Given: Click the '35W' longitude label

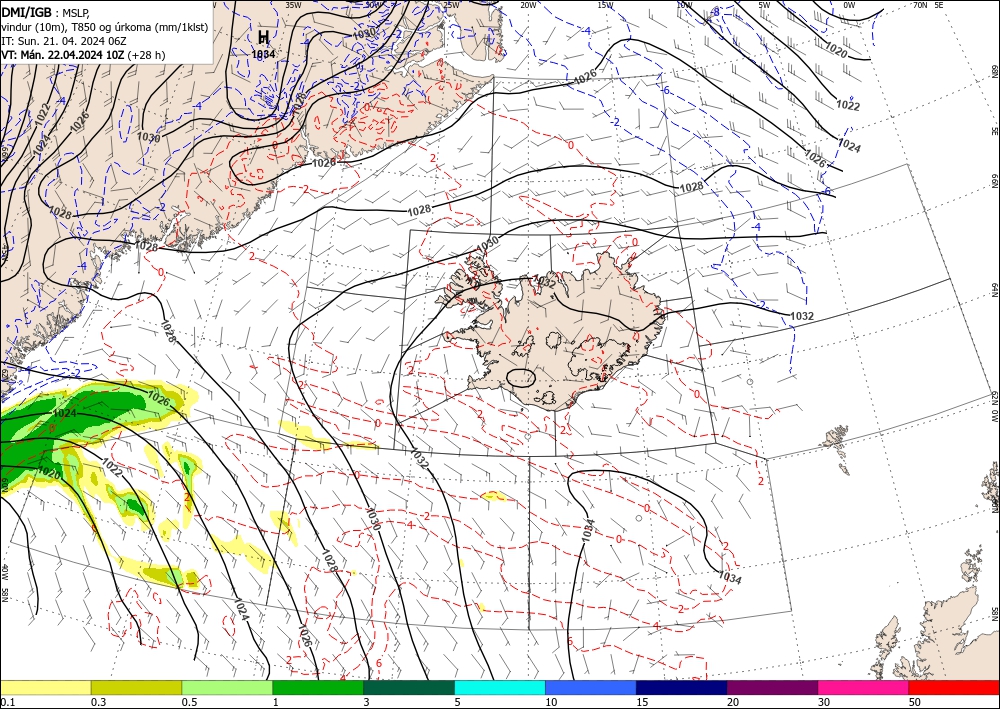Looking at the screenshot, I should click(x=293, y=4).
